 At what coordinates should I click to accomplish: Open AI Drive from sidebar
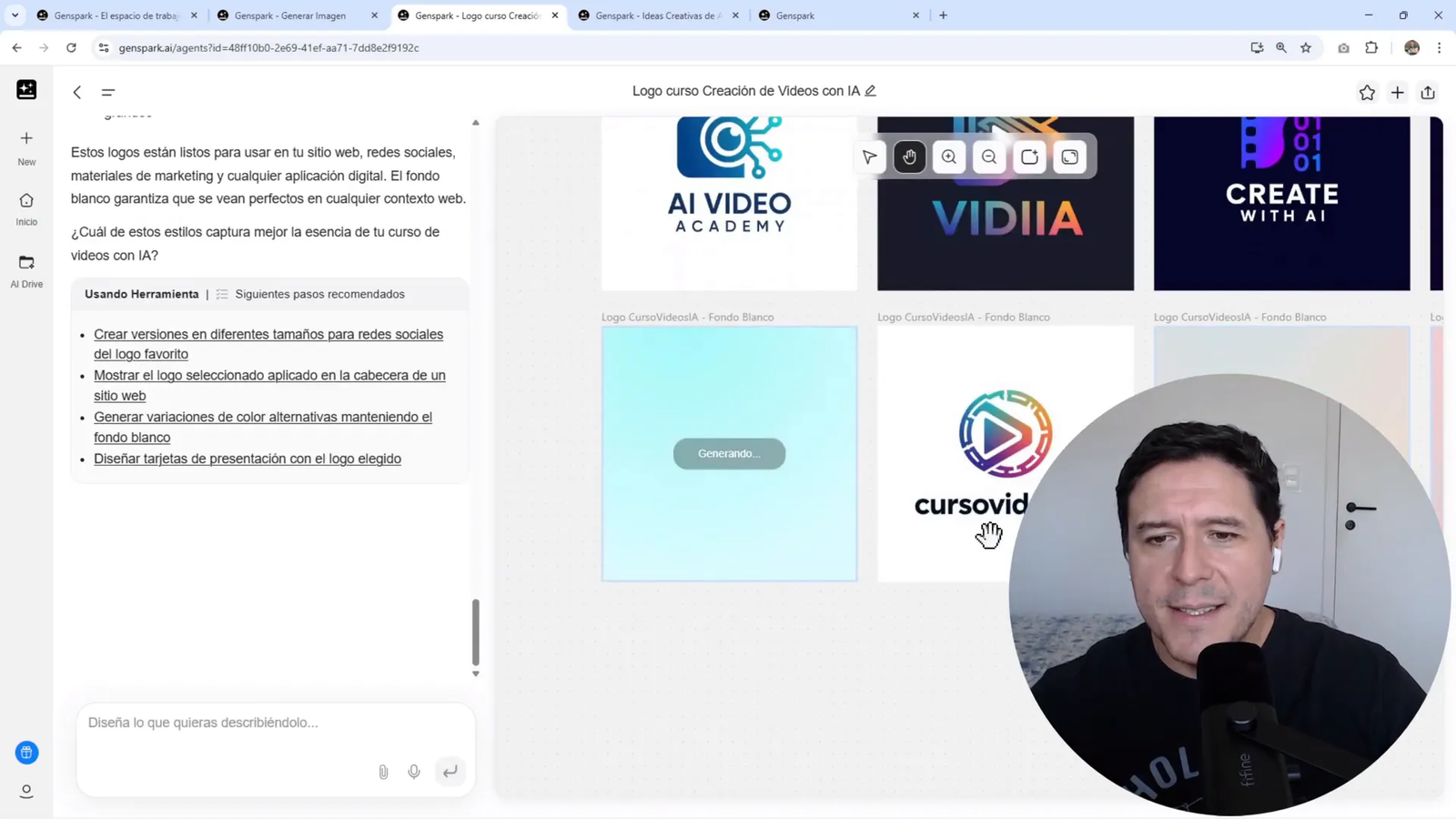26,270
